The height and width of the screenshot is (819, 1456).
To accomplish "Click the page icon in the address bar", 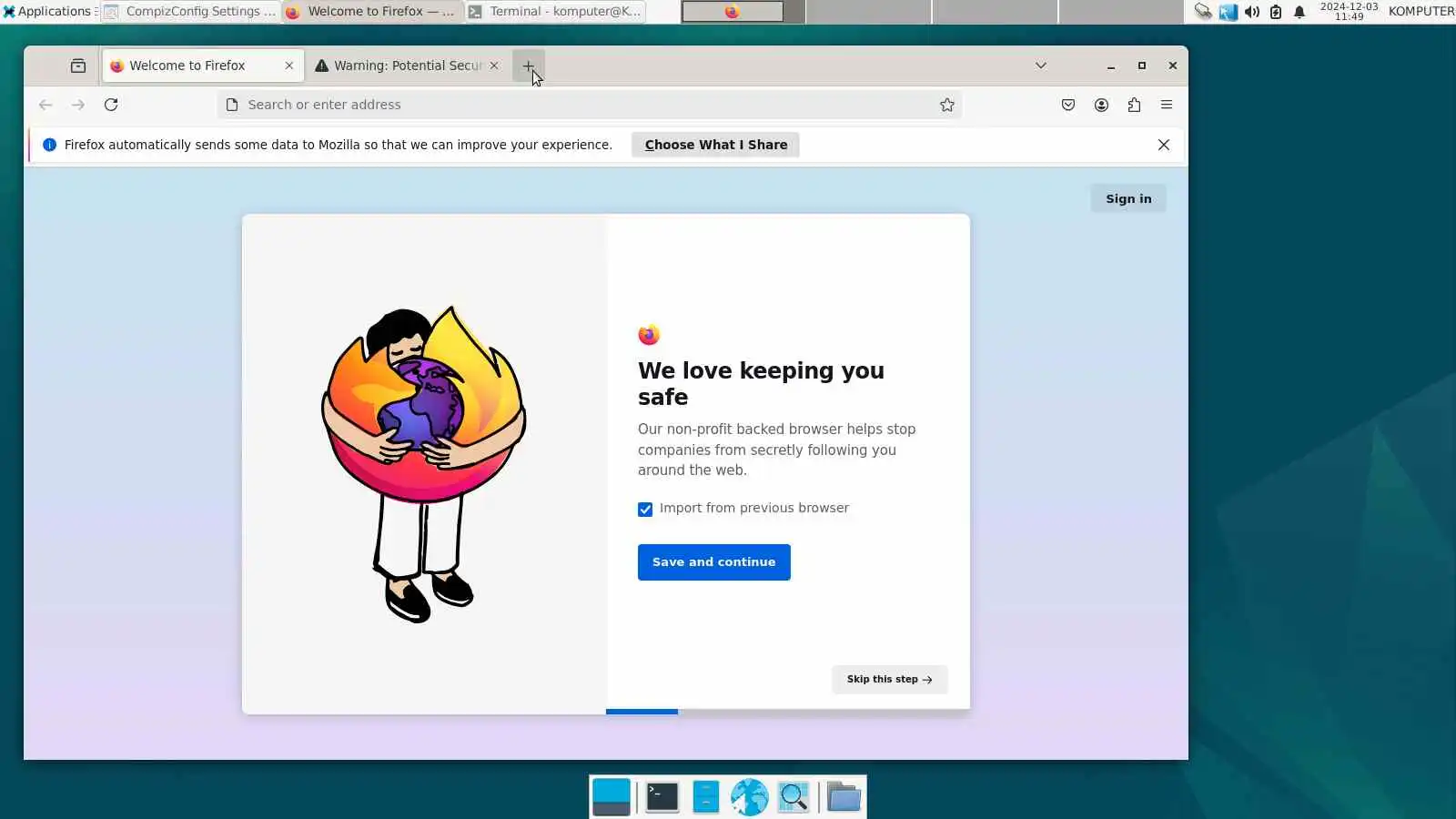I will pos(232,105).
